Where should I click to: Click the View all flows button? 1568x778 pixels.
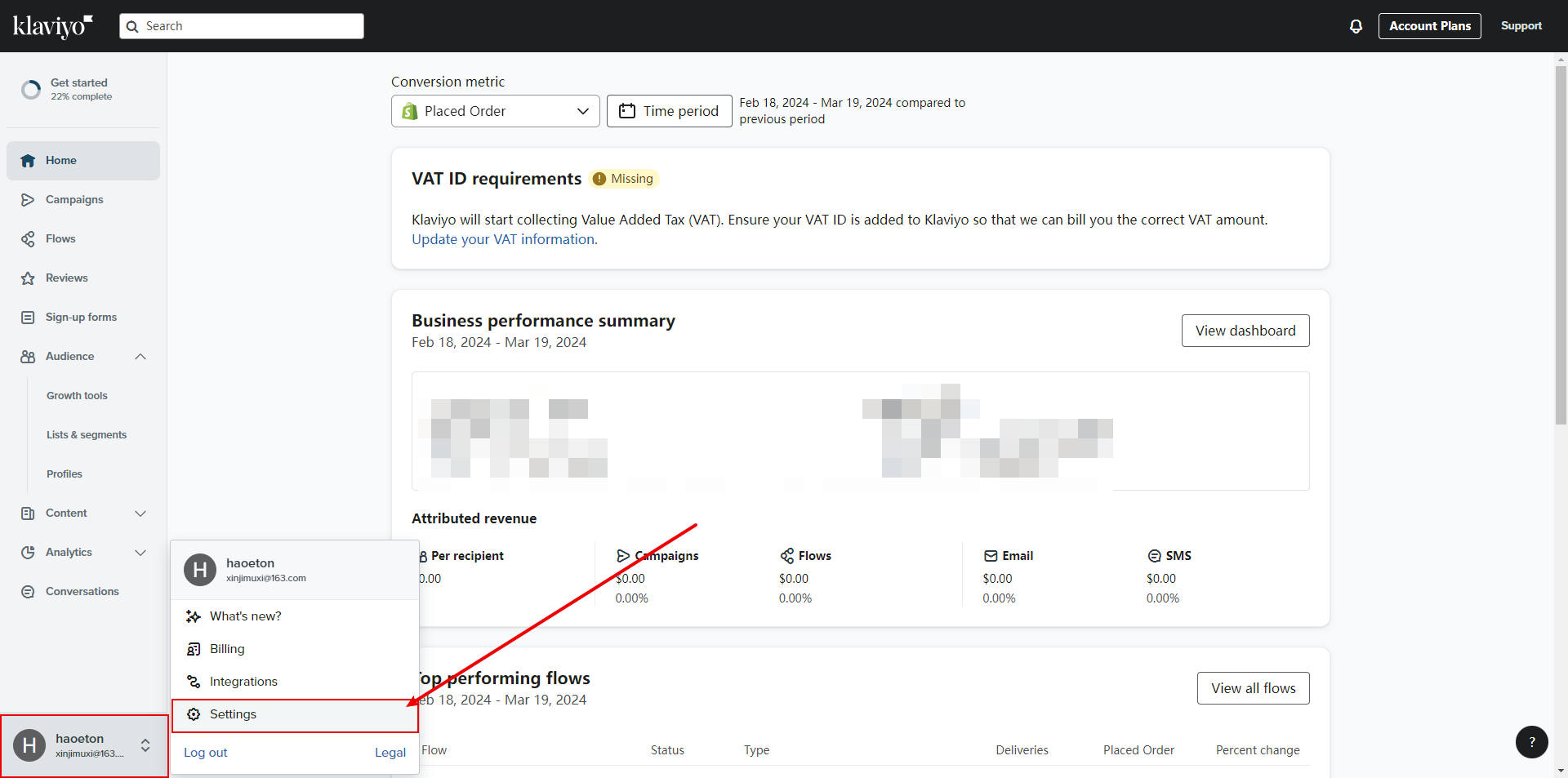coord(1254,688)
